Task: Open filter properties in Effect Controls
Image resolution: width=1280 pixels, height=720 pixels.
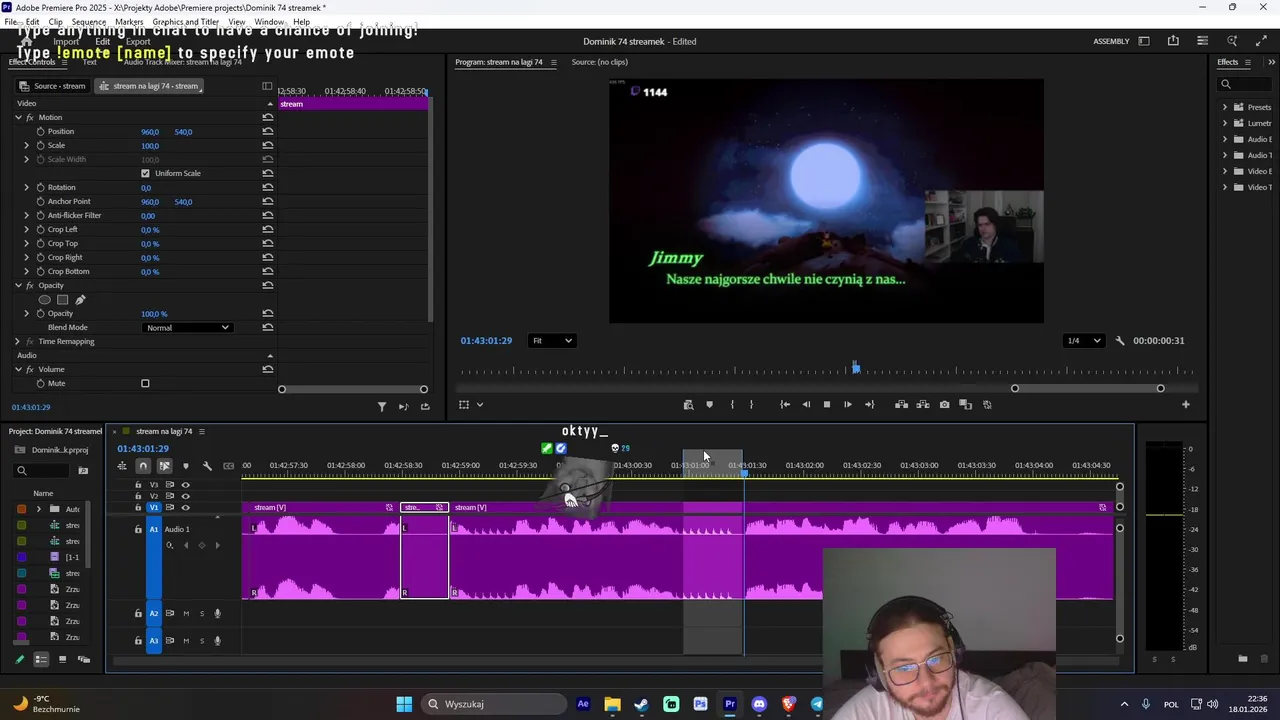Action: [x=381, y=407]
